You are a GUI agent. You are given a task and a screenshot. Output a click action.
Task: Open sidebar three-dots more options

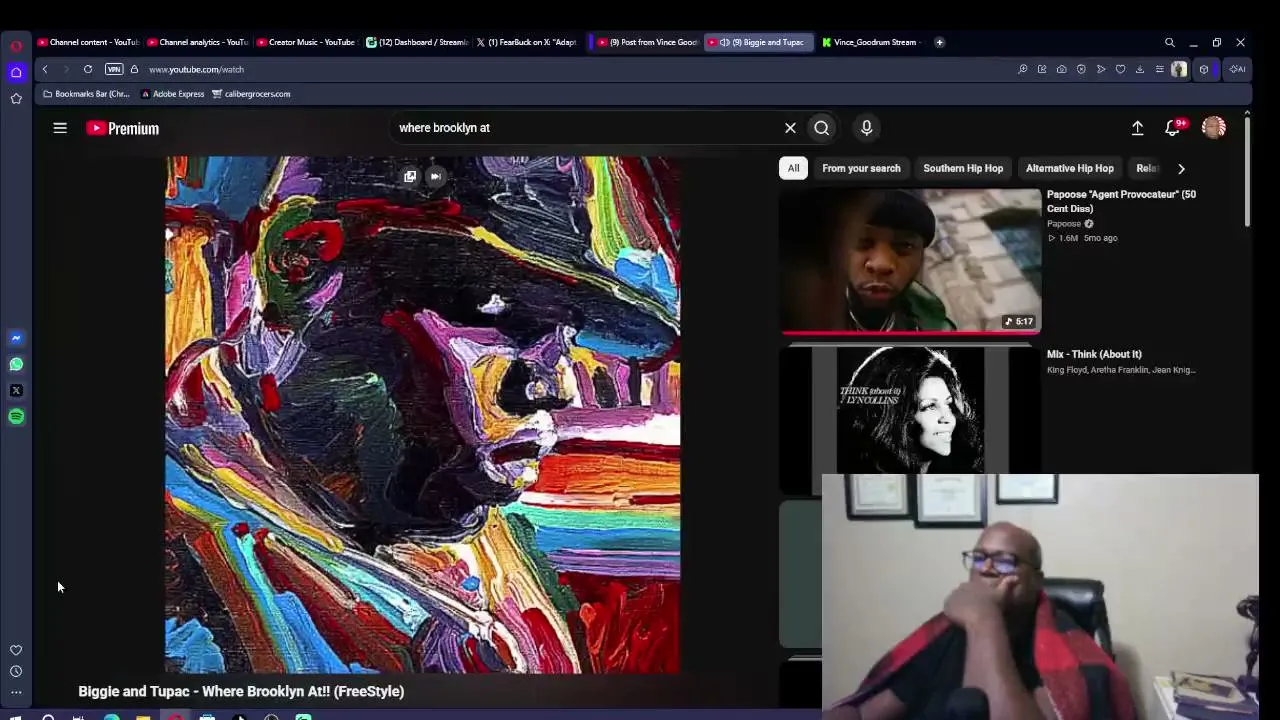point(16,692)
